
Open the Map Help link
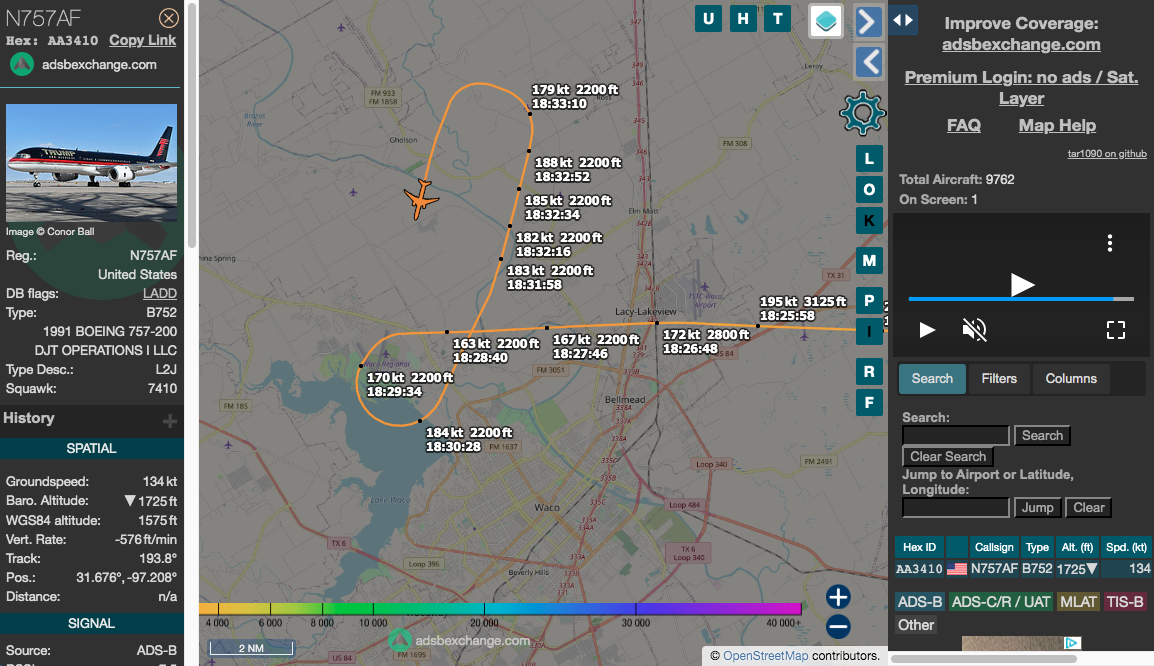click(1057, 126)
